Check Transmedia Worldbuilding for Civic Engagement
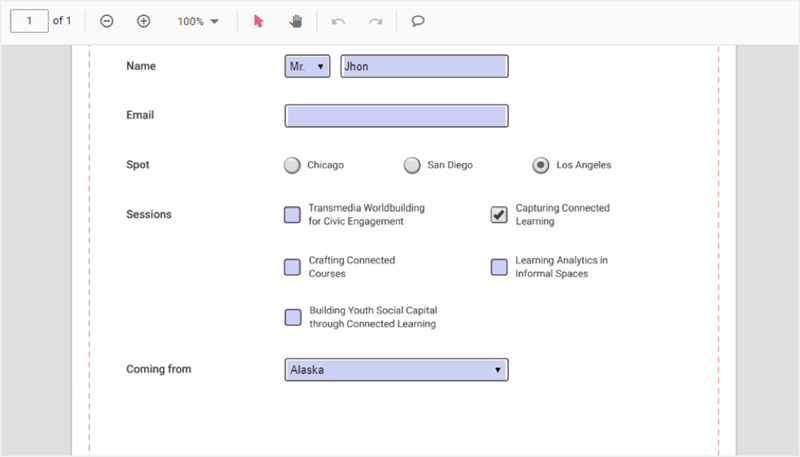Viewport: 800px width, 457px height. (x=292, y=214)
